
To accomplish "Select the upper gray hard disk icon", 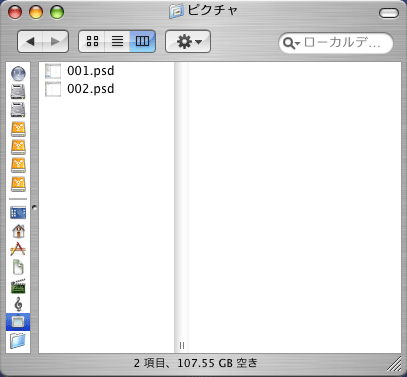I will 18,92.
